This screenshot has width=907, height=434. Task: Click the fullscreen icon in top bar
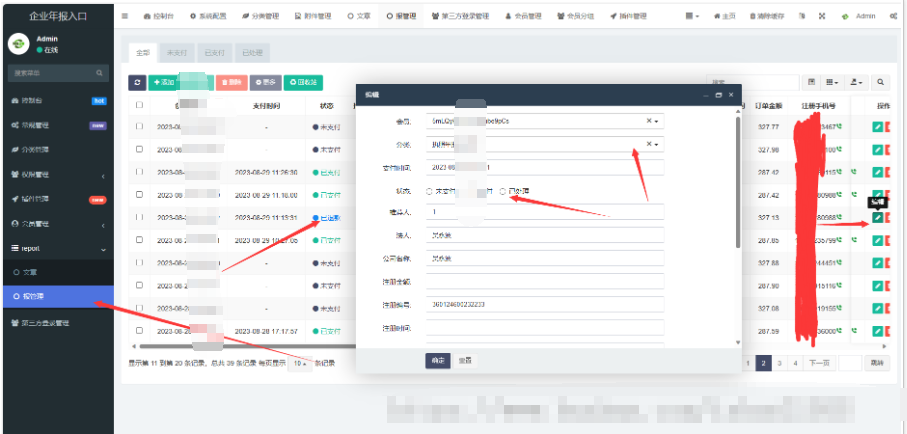click(x=822, y=17)
